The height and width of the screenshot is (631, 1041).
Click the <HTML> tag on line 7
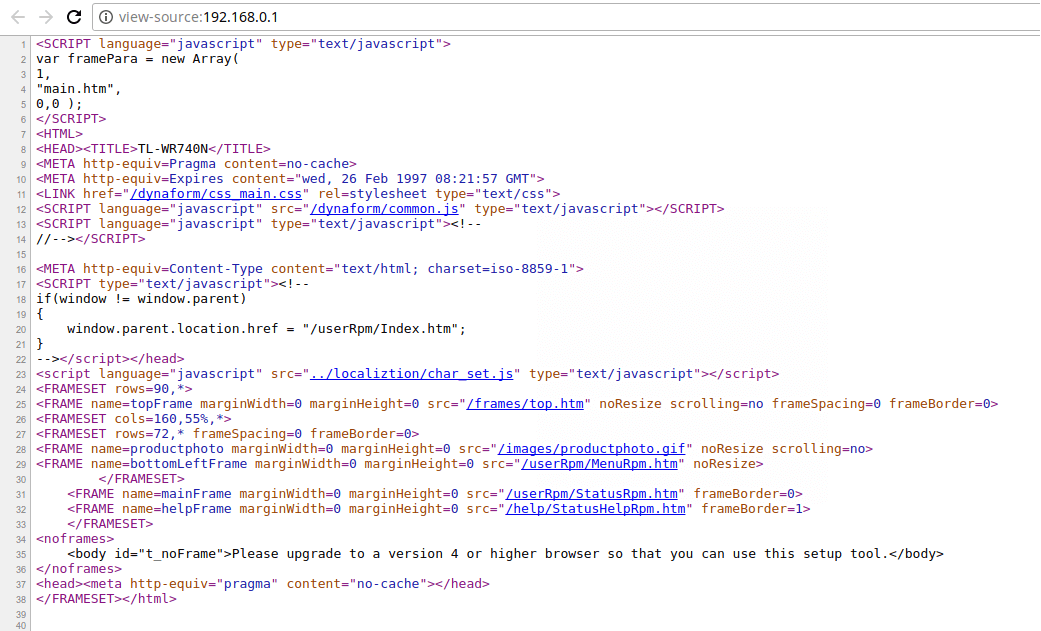click(x=60, y=134)
